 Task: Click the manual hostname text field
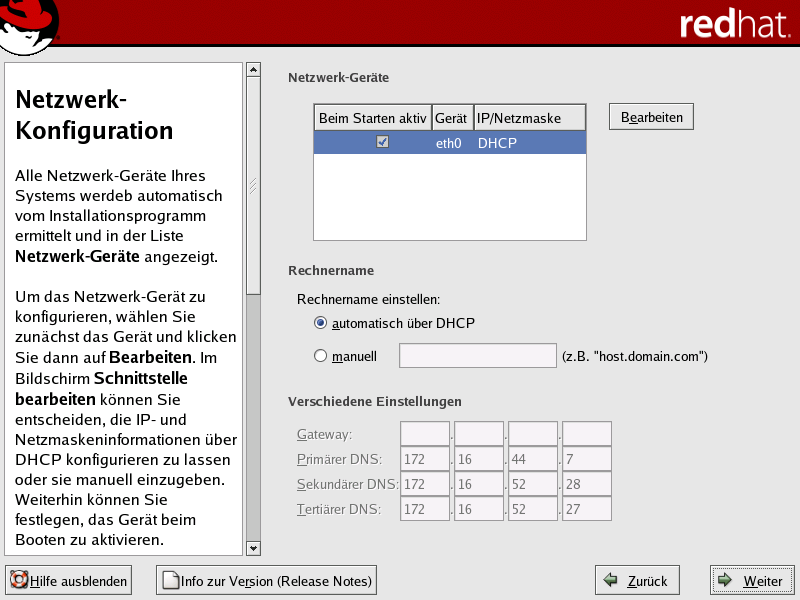(477, 355)
